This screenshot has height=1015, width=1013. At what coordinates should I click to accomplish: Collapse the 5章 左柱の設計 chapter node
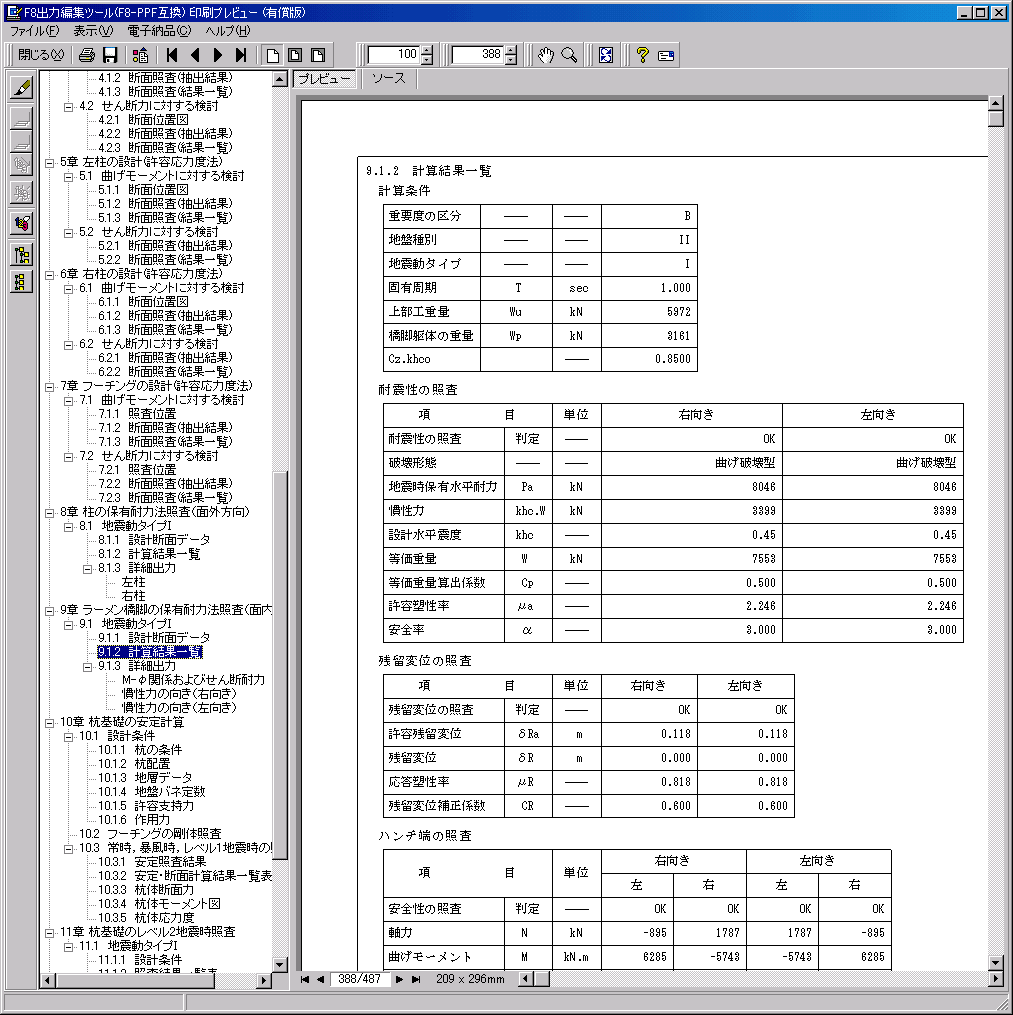[49, 163]
